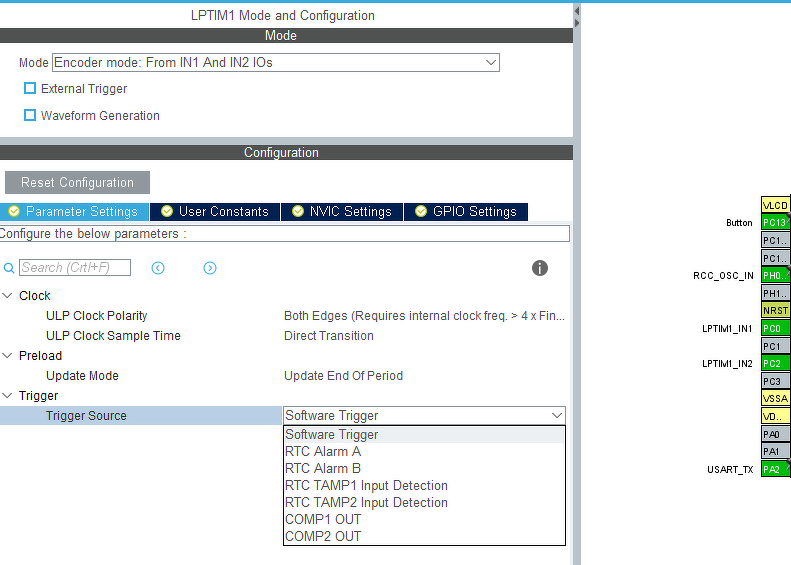791x565 pixels.
Task: Enable the Waveform Generation checkbox
Action: point(30,115)
